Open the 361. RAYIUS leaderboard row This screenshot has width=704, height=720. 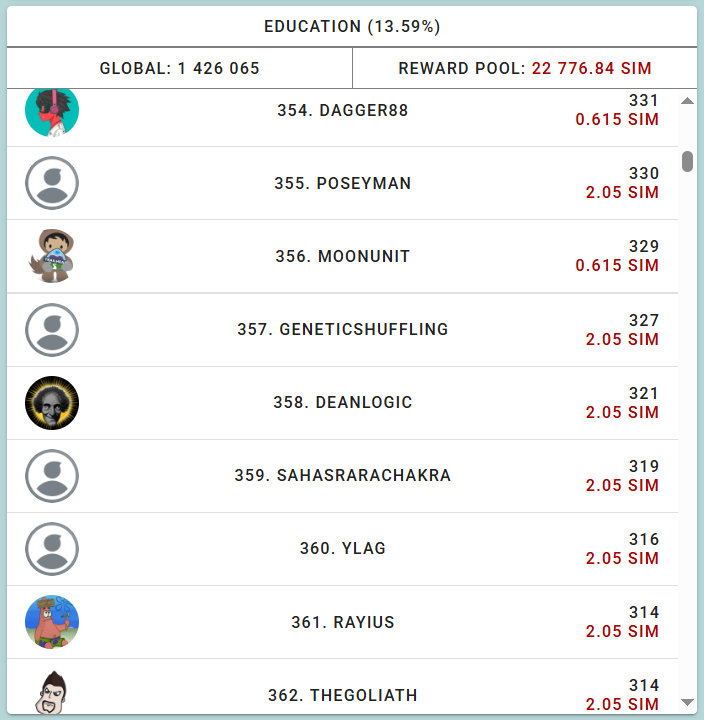pyautogui.click(x=343, y=622)
